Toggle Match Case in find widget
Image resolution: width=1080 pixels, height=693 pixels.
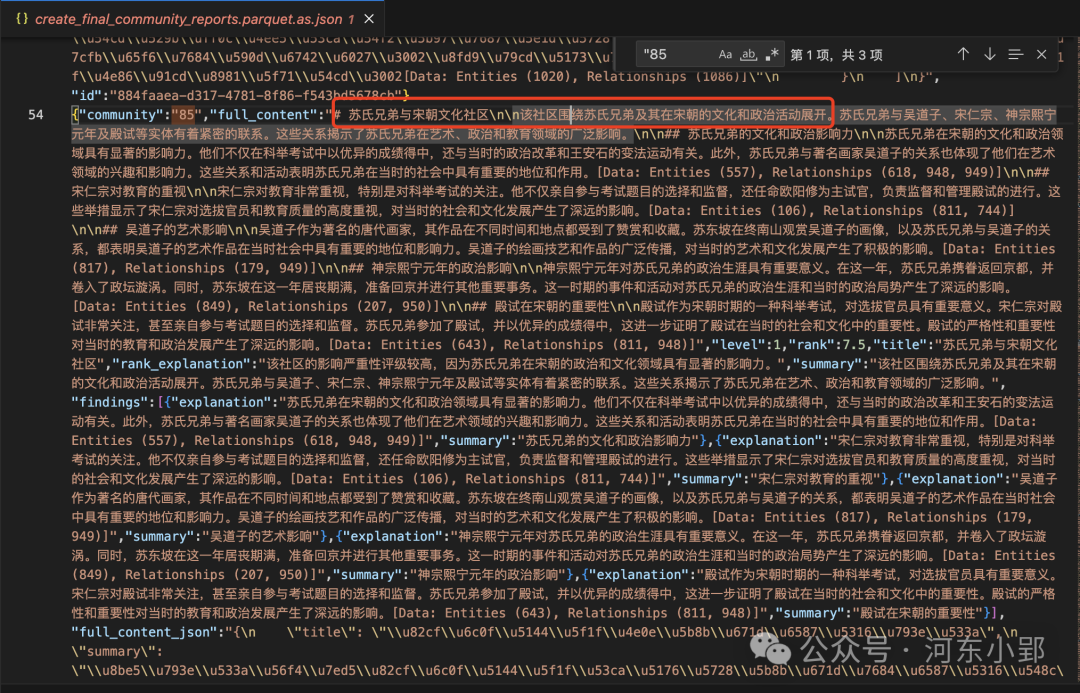tap(725, 54)
